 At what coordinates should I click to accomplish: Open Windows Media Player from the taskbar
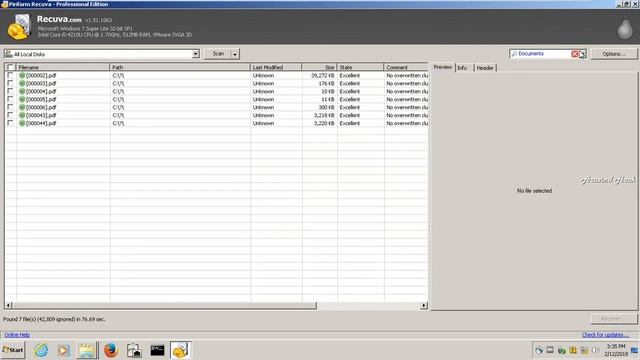tap(64, 350)
